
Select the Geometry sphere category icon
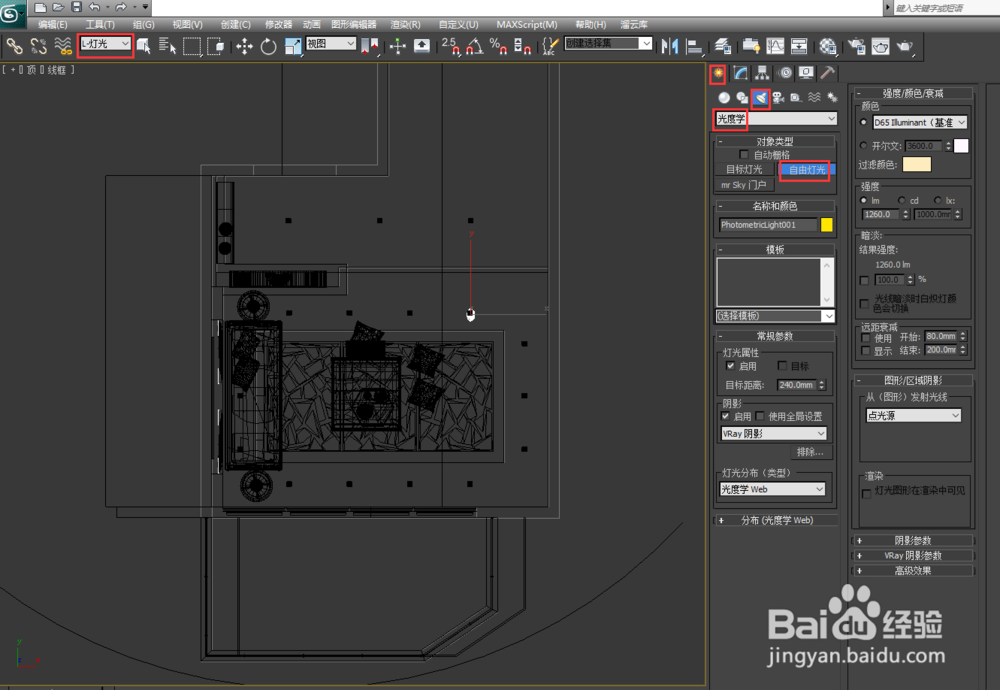[724, 98]
